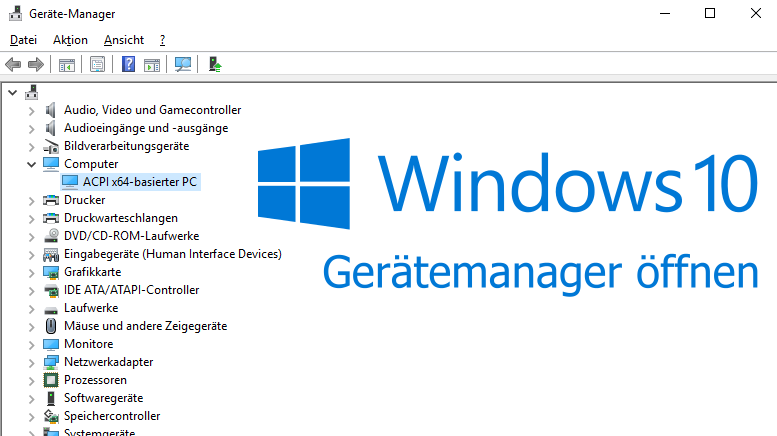
Task: Click the icon beside Softwaregeräte
Action: [x=51, y=398]
